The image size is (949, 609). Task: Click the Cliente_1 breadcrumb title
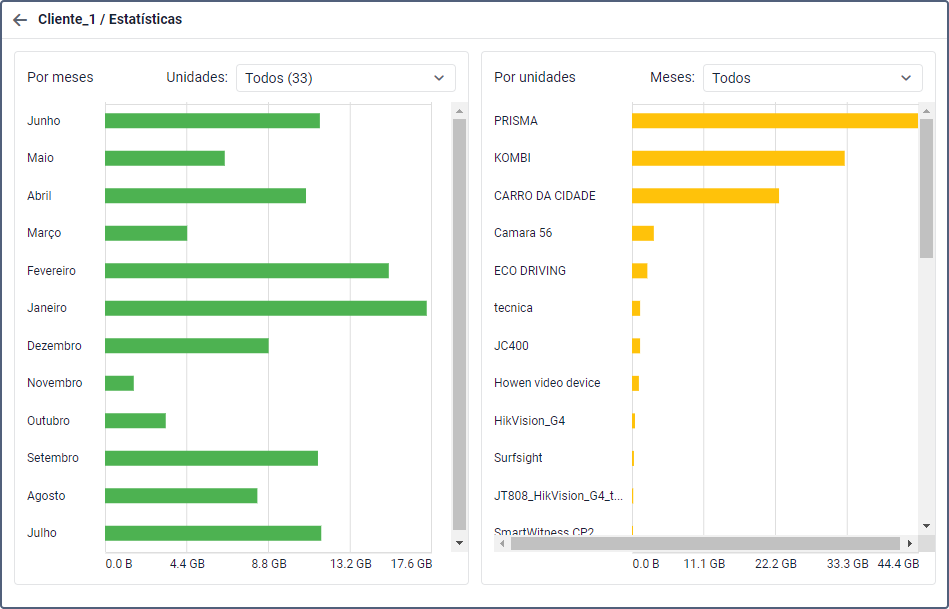tap(64, 20)
